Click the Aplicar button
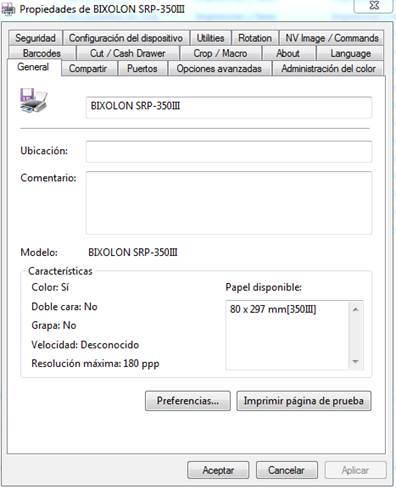This screenshot has width=396, height=489. [x=355, y=470]
